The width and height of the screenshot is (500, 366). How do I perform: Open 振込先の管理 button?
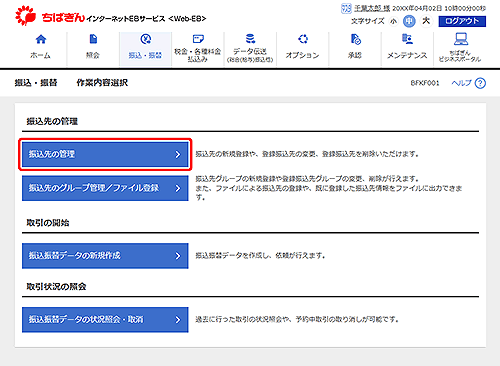105,154
